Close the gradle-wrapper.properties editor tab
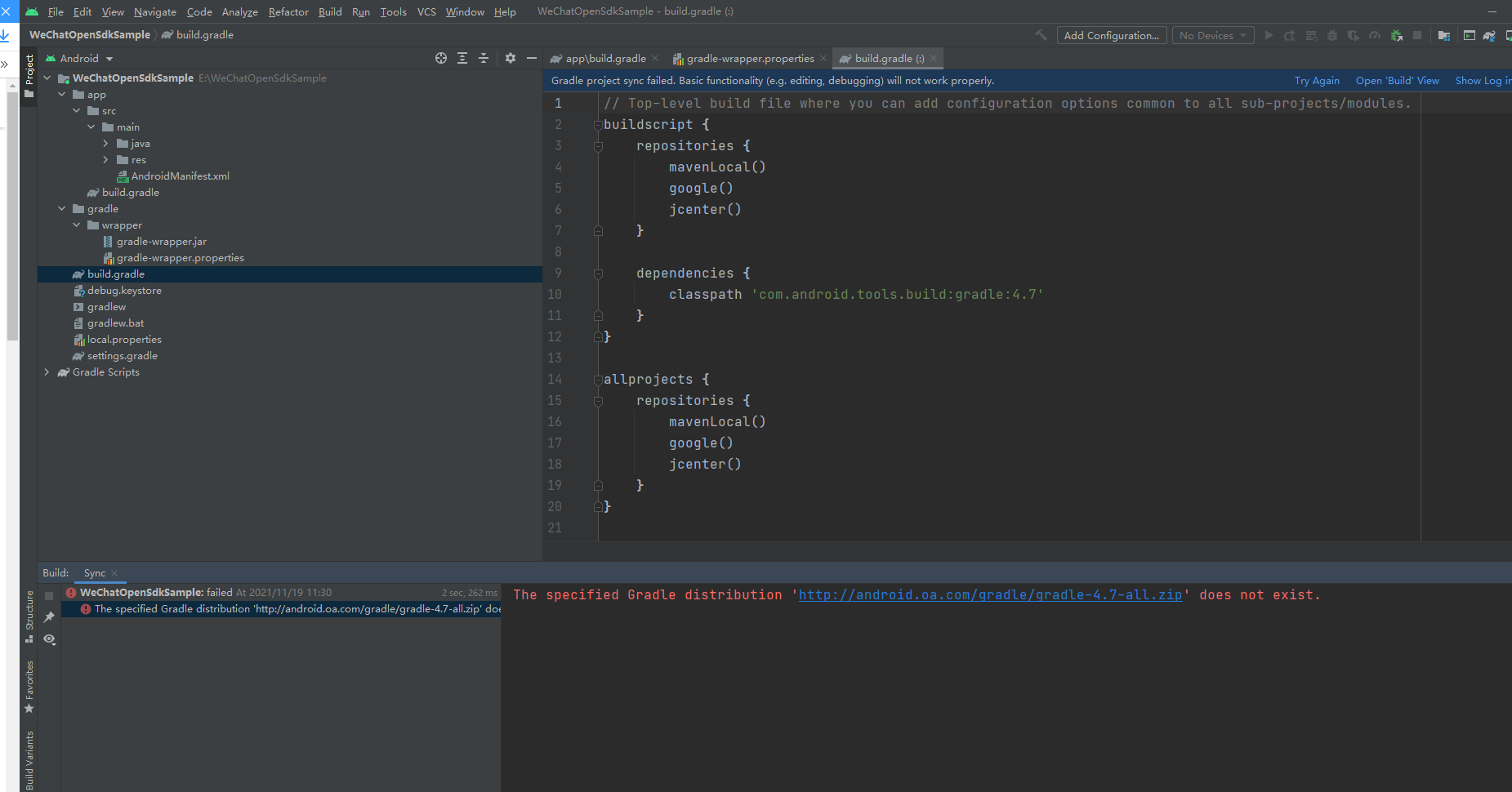The width and height of the screenshot is (1512, 792). coord(823,58)
